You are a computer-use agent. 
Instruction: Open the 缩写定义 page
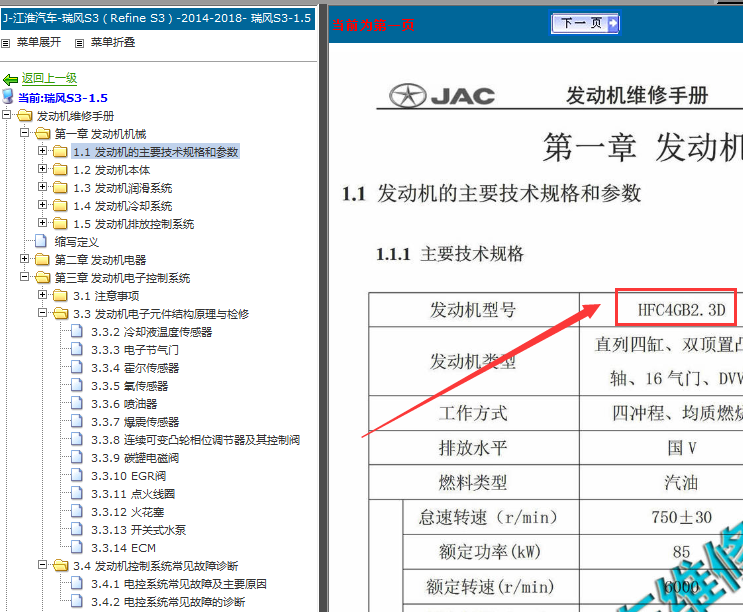tap(76, 242)
